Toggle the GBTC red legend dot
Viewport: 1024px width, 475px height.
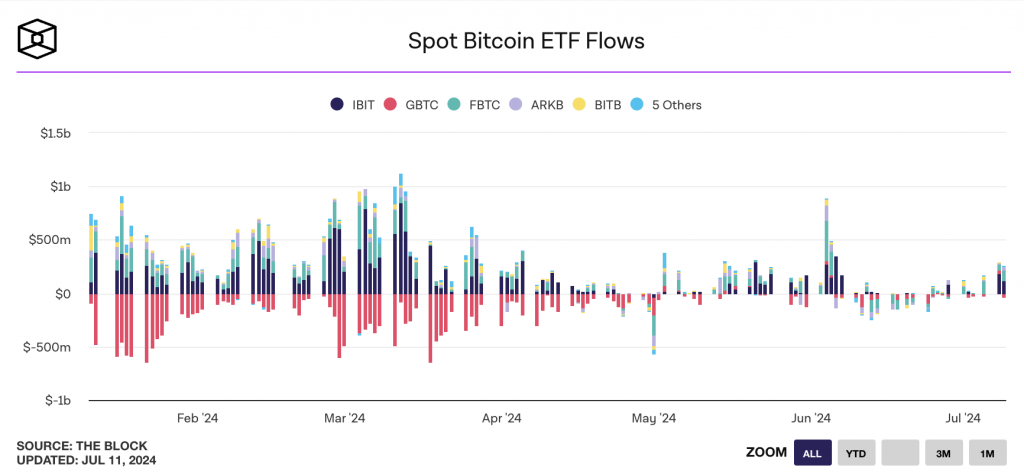(391, 104)
